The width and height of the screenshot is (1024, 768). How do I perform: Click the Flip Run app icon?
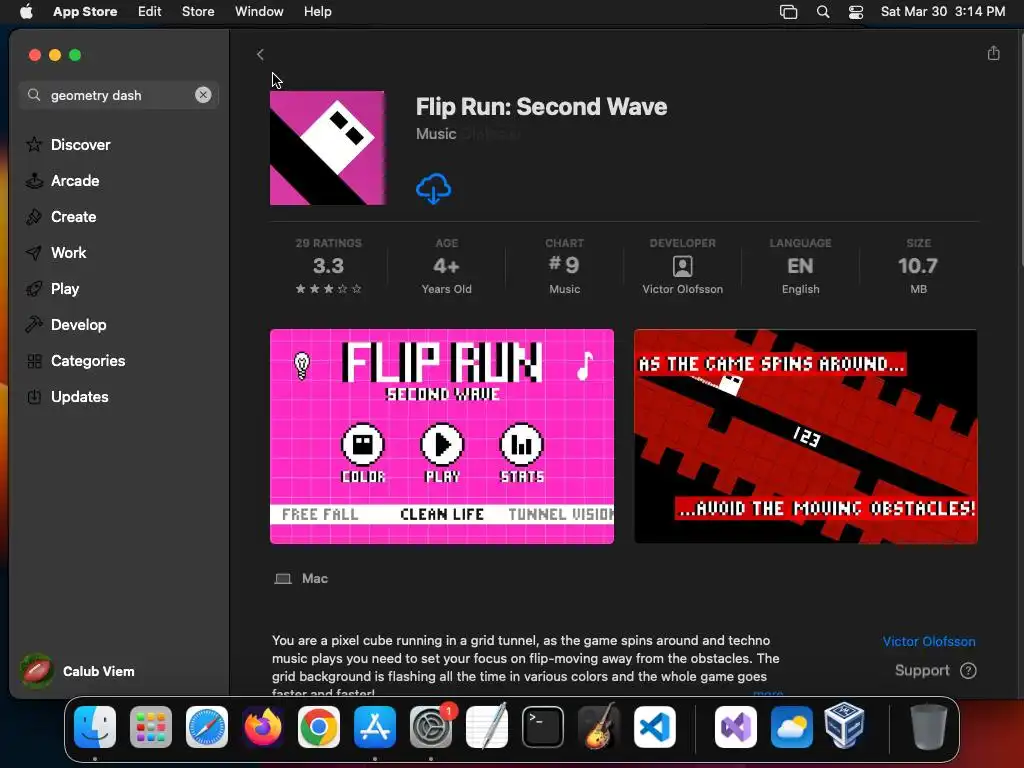pyautogui.click(x=327, y=148)
